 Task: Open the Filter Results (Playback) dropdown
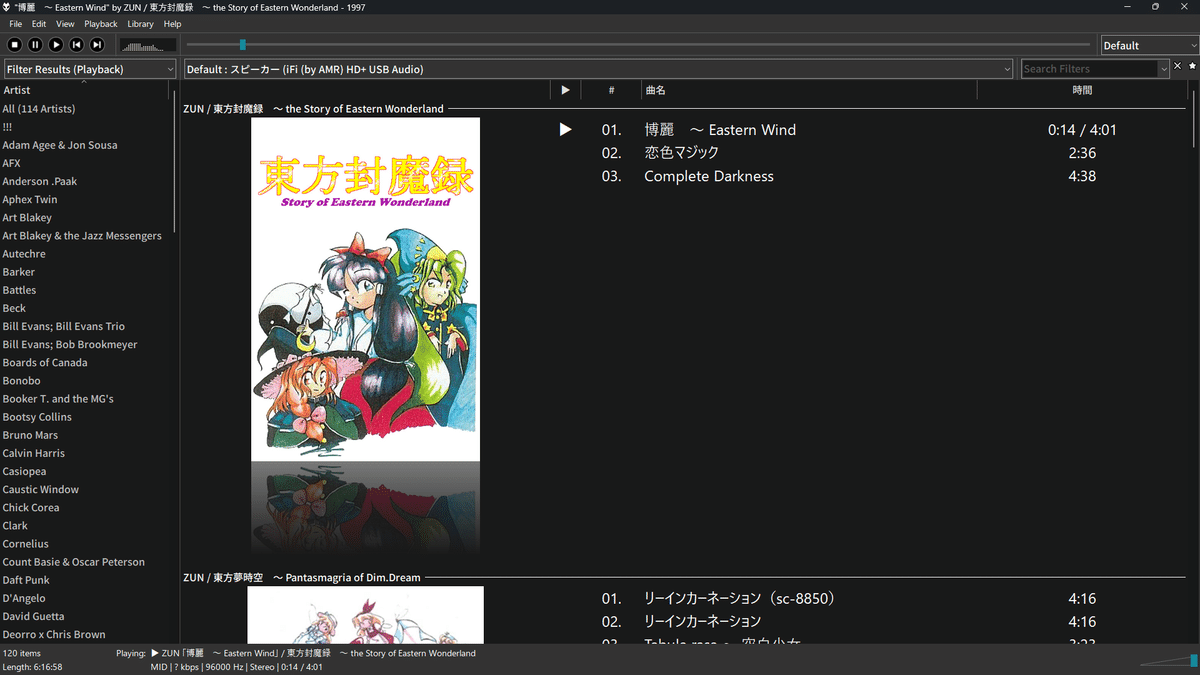pyautogui.click(x=90, y=69)
